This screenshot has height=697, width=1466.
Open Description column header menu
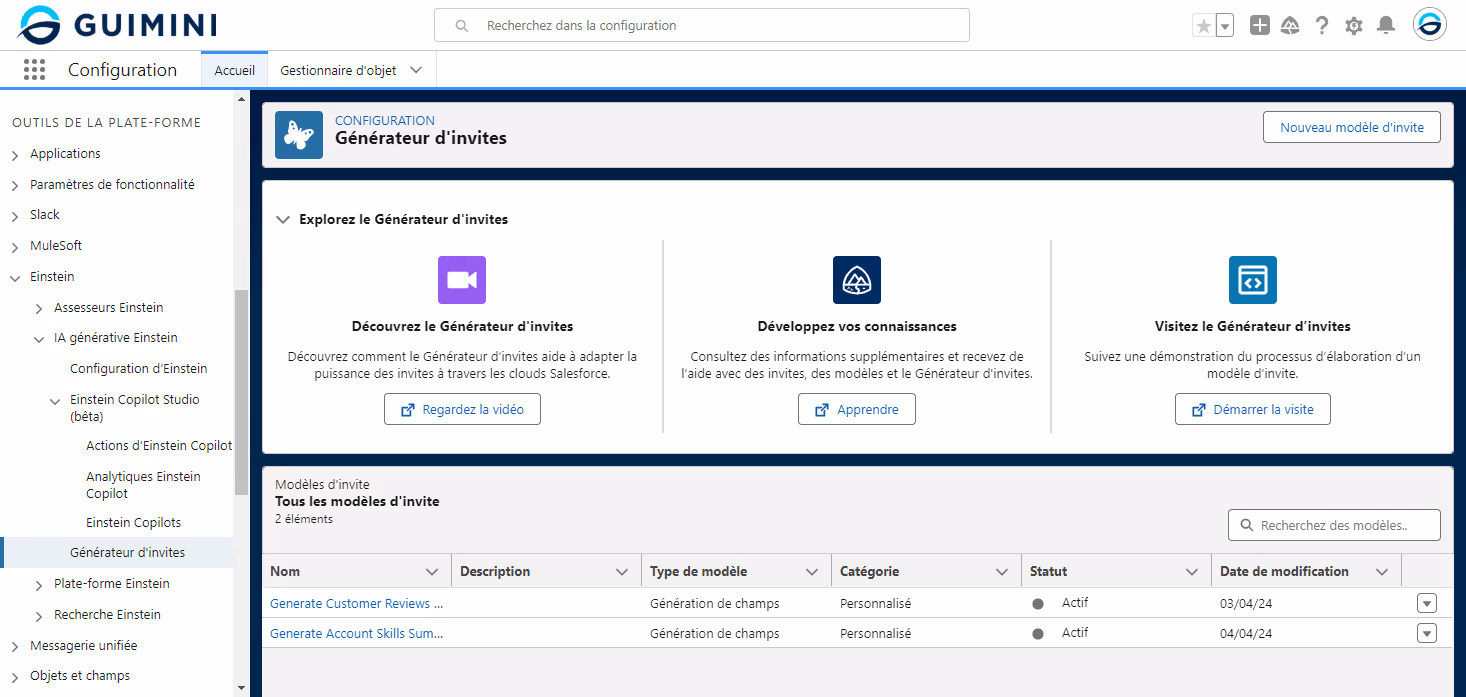tap(621, 572)
